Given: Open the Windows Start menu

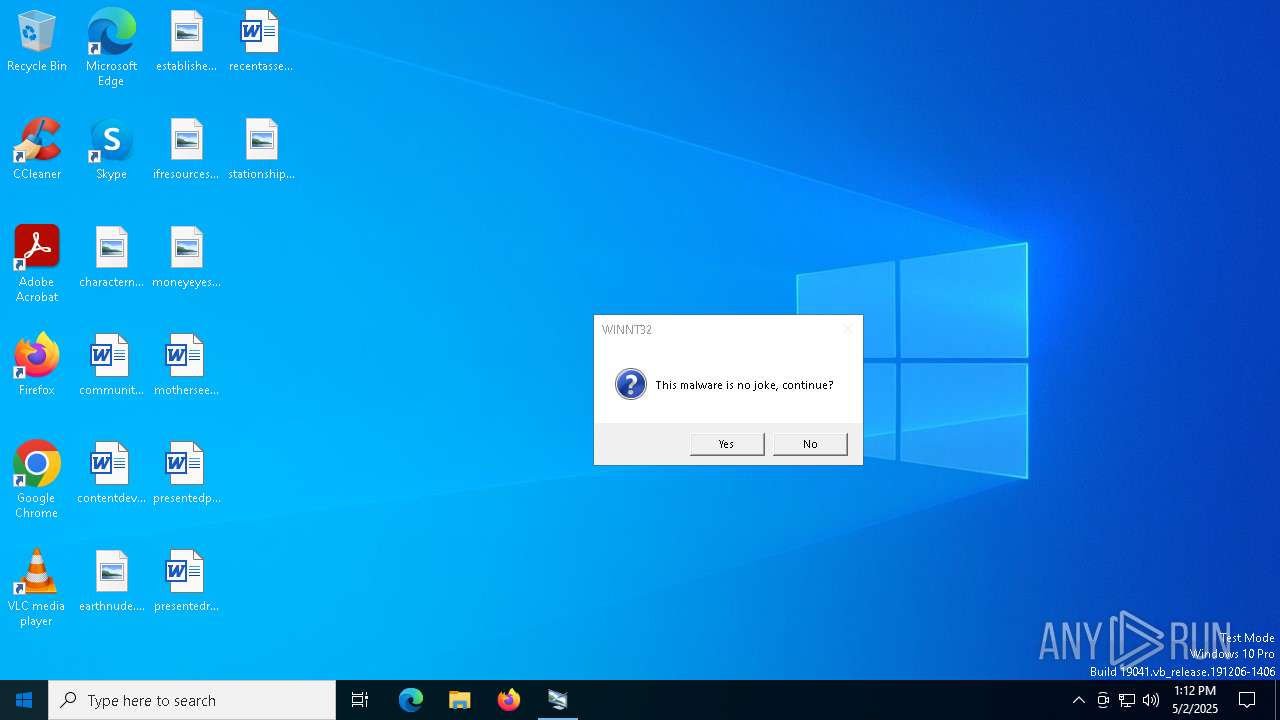Looking at the screenshot, I should coord(24,700).
